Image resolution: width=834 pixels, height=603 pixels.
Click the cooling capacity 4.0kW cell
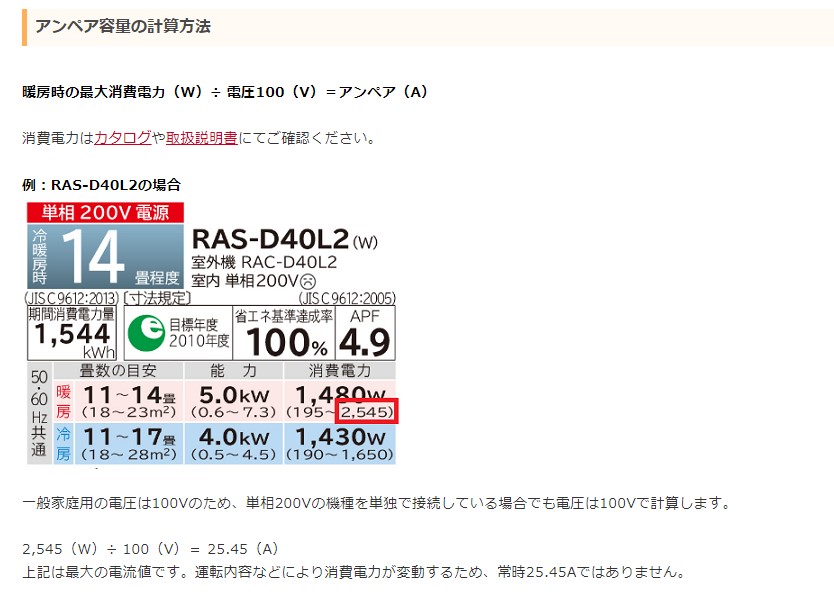233,443
